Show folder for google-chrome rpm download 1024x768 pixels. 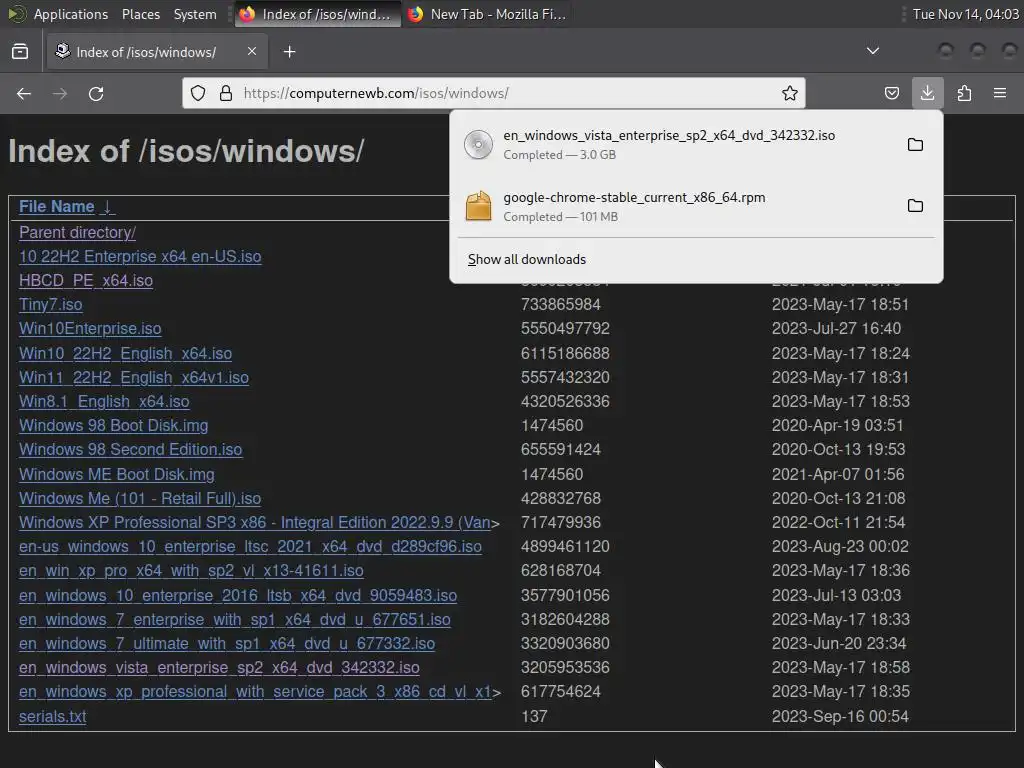(x=915, y=206)
